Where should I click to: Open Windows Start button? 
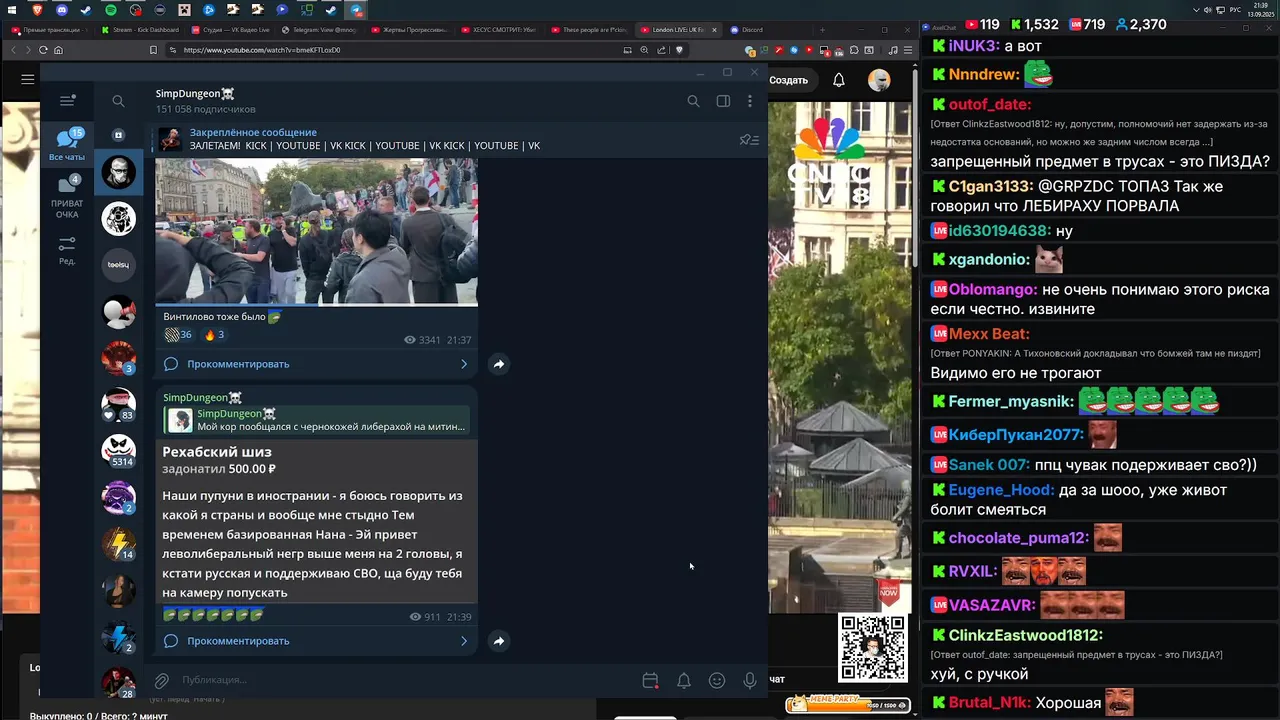11,10
